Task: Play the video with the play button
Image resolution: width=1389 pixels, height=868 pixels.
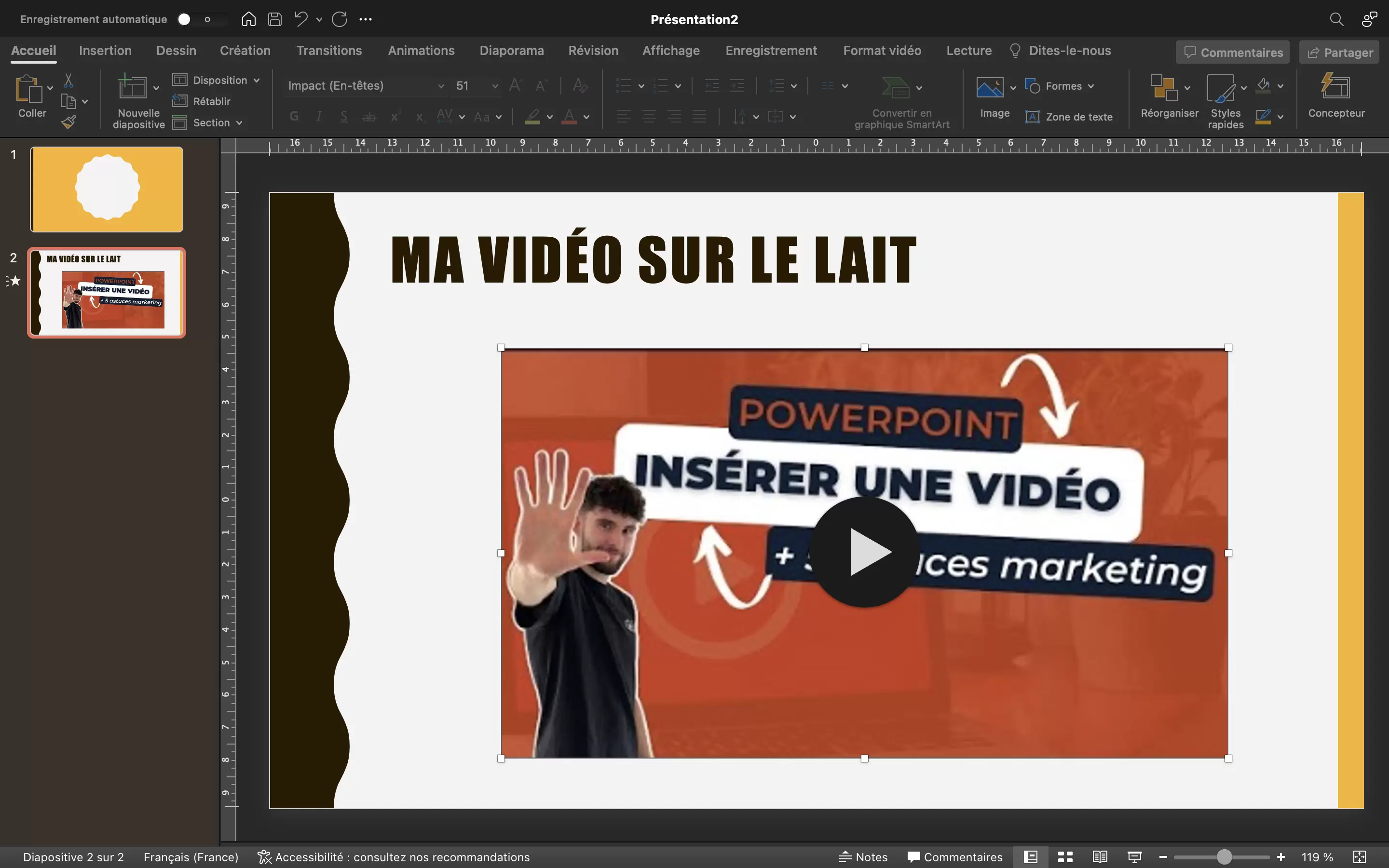Action: coord(864,552)
